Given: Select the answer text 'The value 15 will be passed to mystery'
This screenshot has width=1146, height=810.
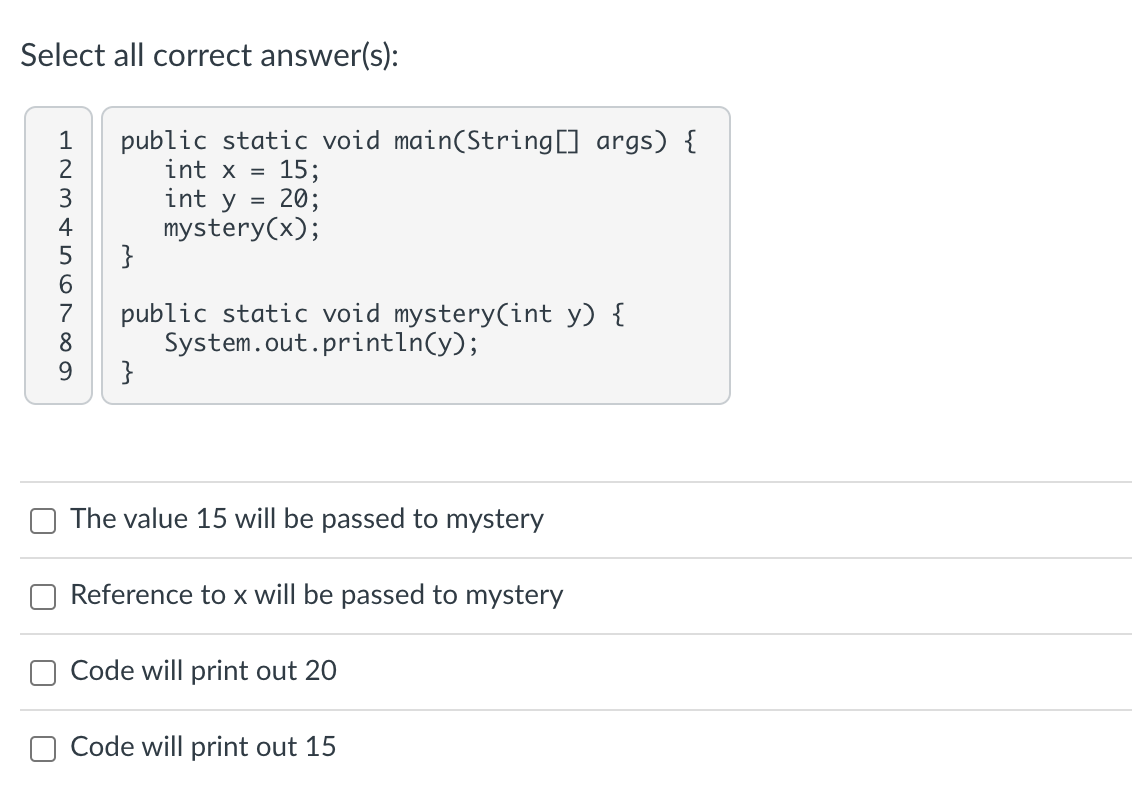Looking at the screenshot, I should tap(306, 519).
